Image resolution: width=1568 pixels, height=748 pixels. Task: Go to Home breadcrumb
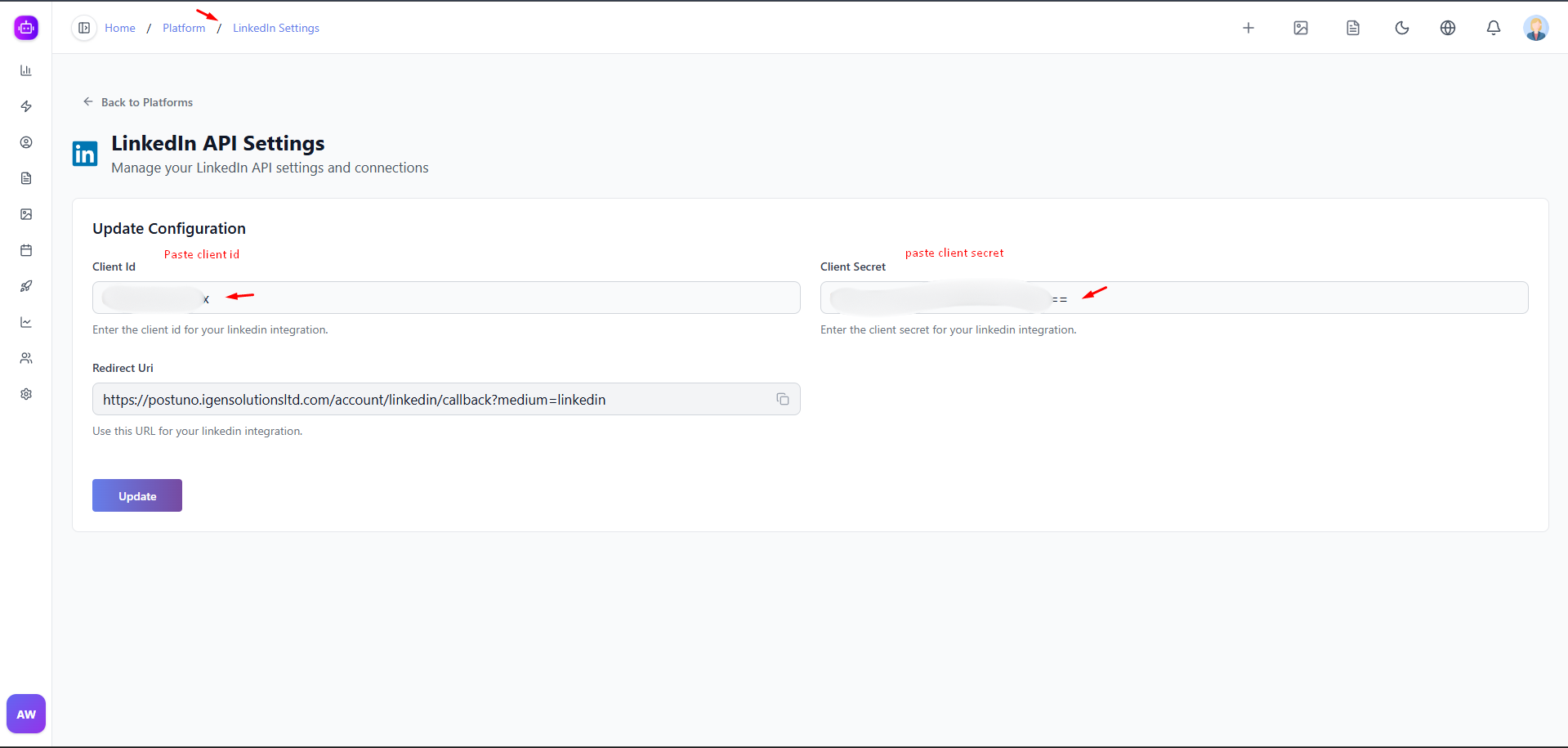click(120, 28)
